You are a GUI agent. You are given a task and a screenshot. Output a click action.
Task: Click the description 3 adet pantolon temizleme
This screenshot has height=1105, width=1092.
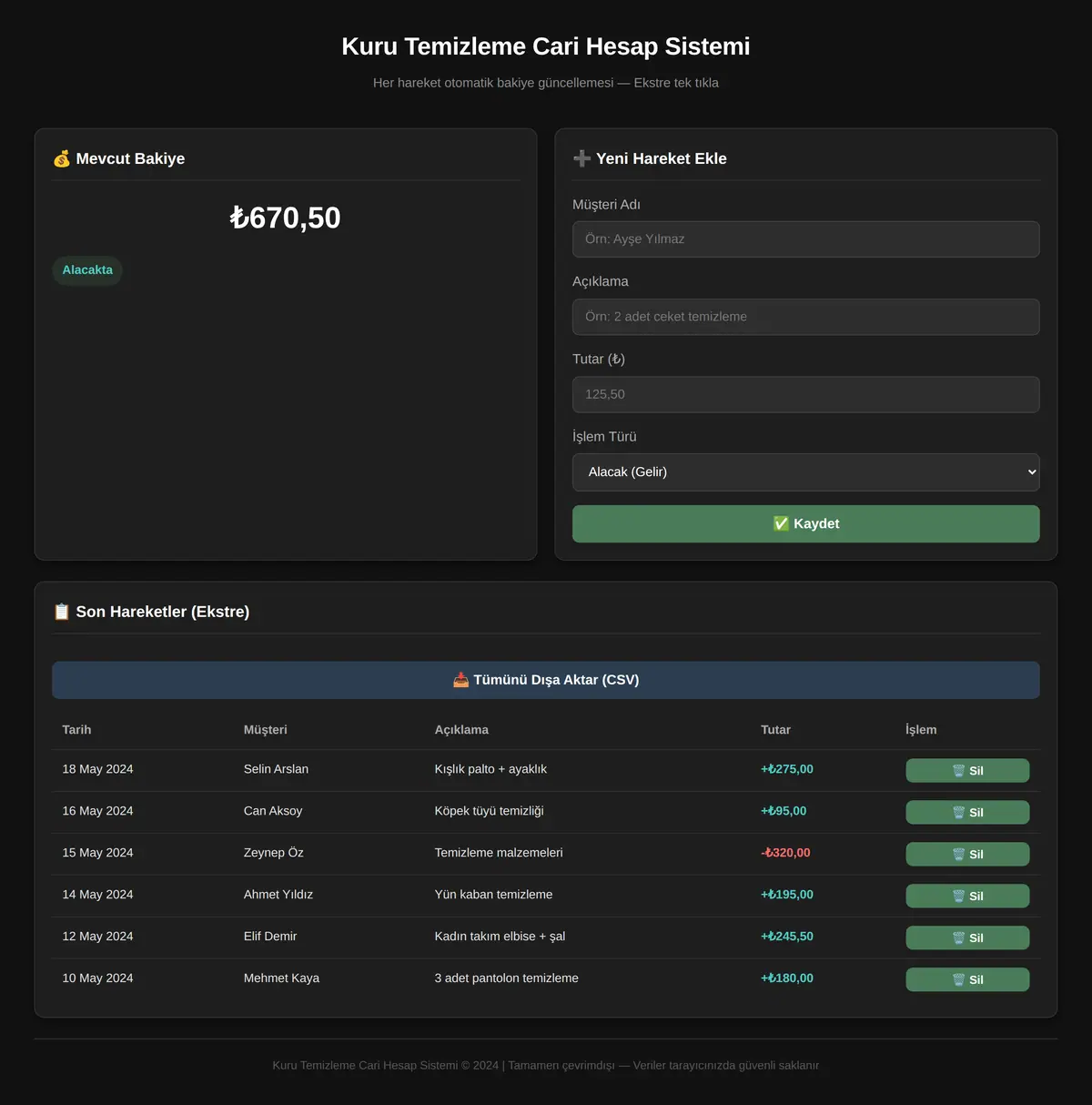coord(507,978)
